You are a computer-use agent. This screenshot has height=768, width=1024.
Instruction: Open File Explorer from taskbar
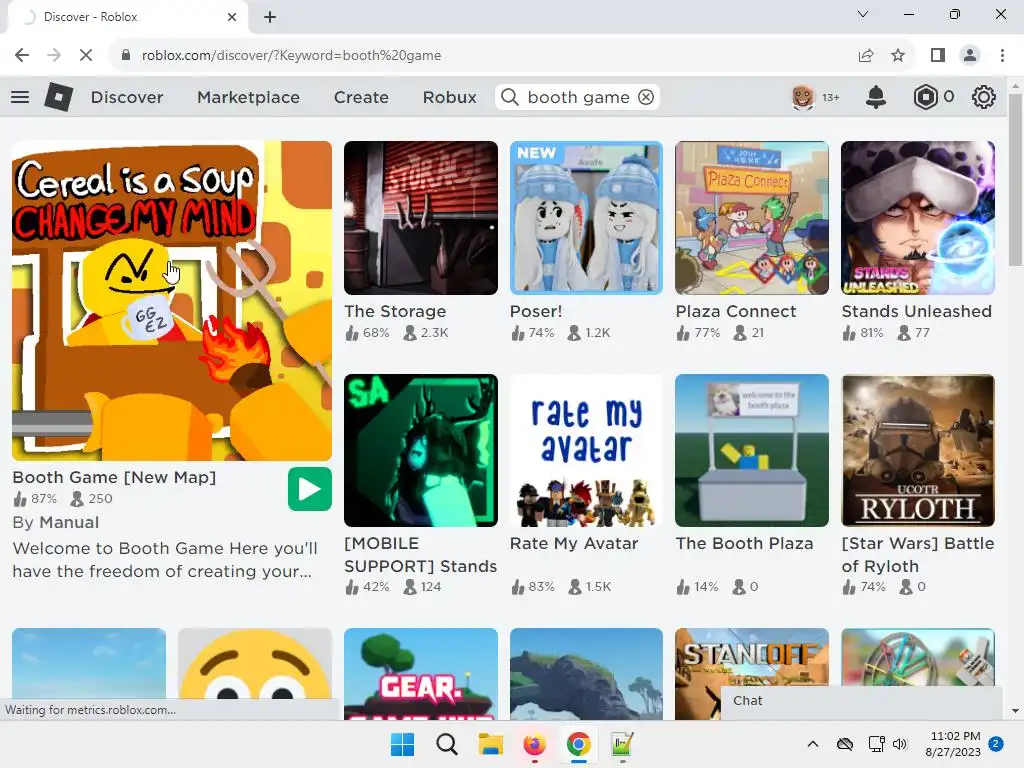click(490, 744)
